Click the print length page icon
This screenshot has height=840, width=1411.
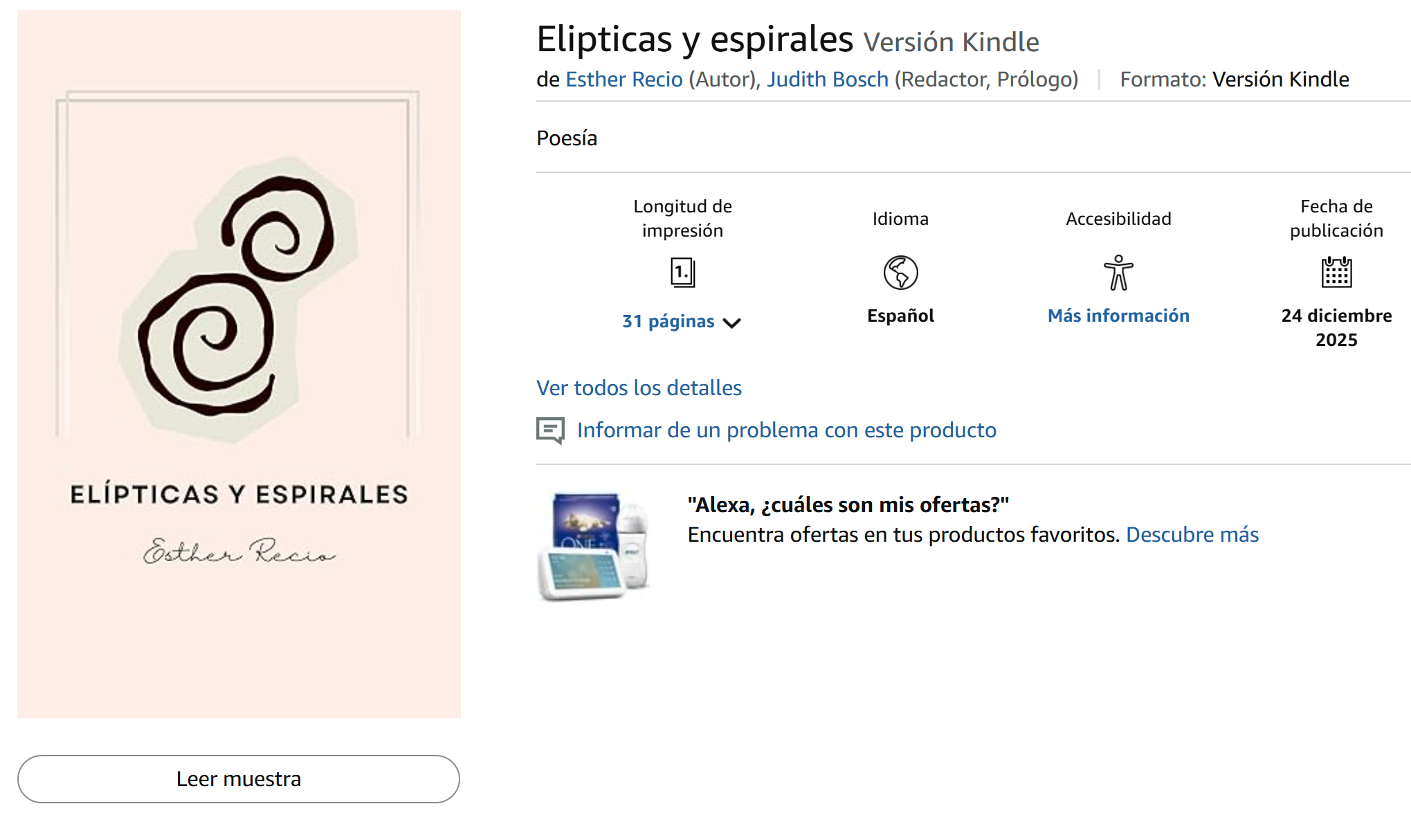tap(682, 273)
